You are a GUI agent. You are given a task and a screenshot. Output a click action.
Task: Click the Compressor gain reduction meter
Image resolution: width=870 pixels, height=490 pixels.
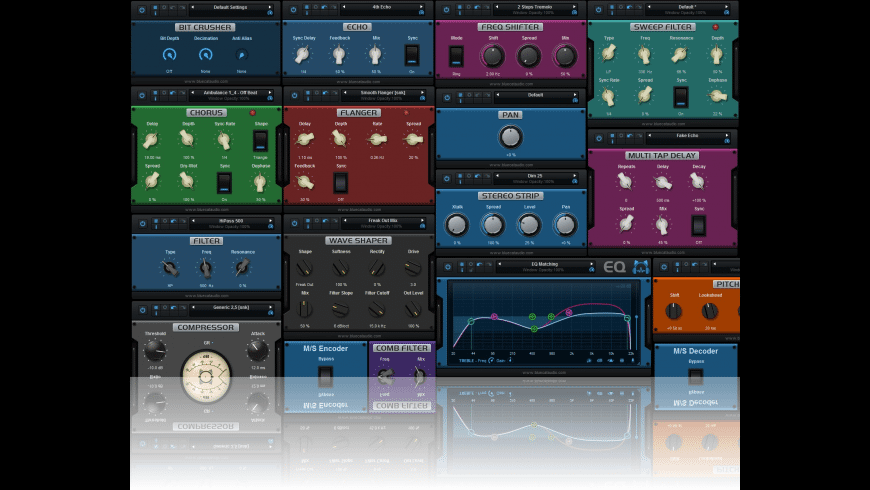click(x=206, y=376)
